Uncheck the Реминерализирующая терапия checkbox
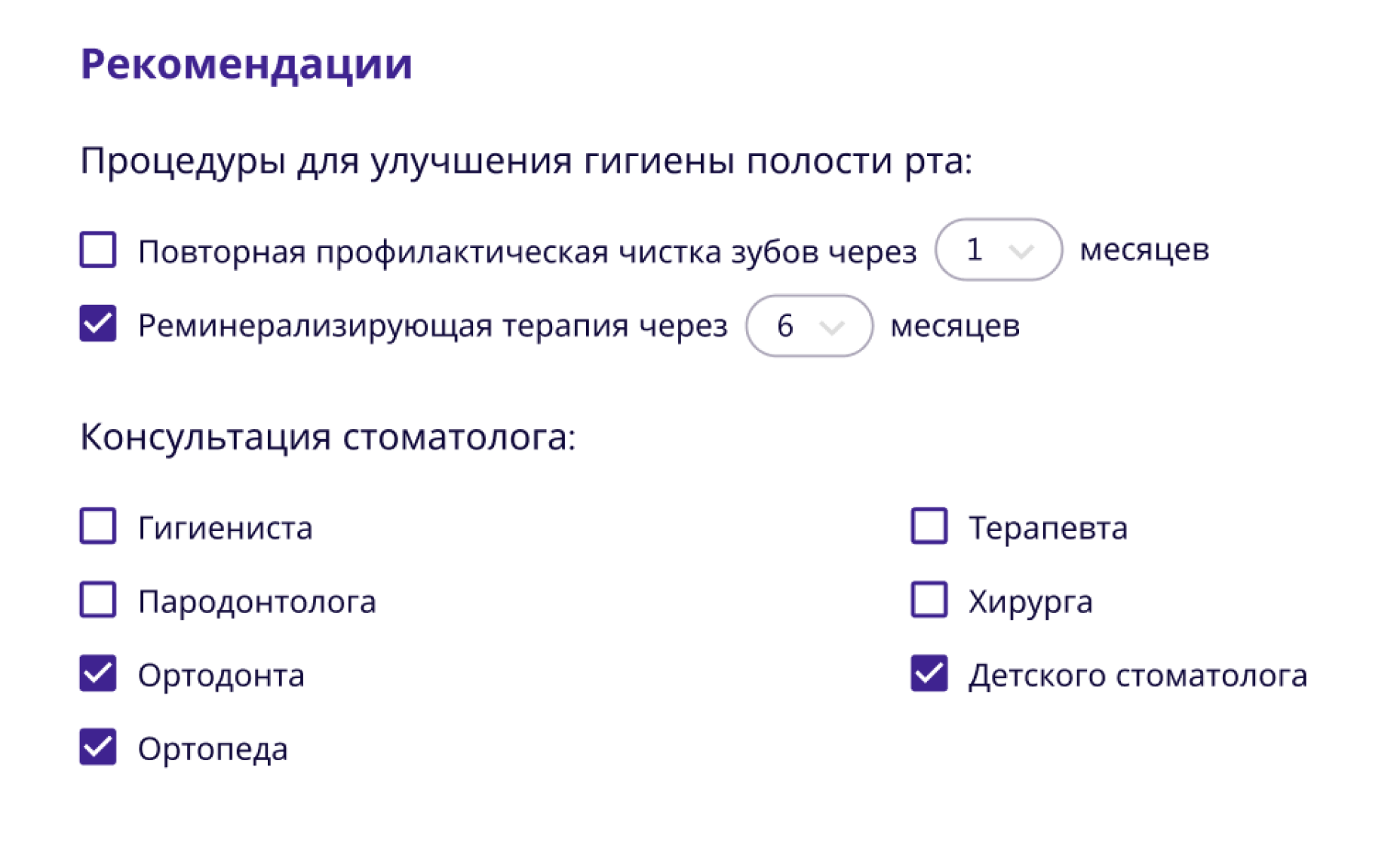Screen dimensions: 1400x868 point(98,324)
